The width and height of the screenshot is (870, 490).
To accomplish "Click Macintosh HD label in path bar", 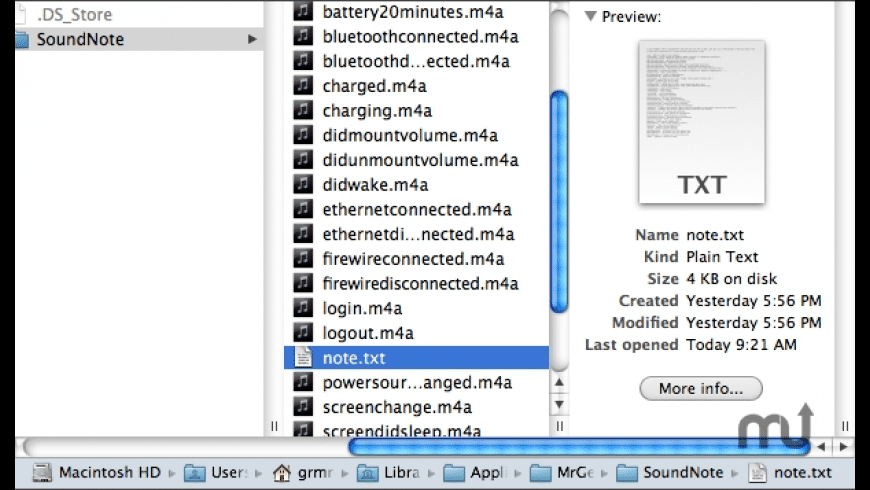I will [110, 472].
